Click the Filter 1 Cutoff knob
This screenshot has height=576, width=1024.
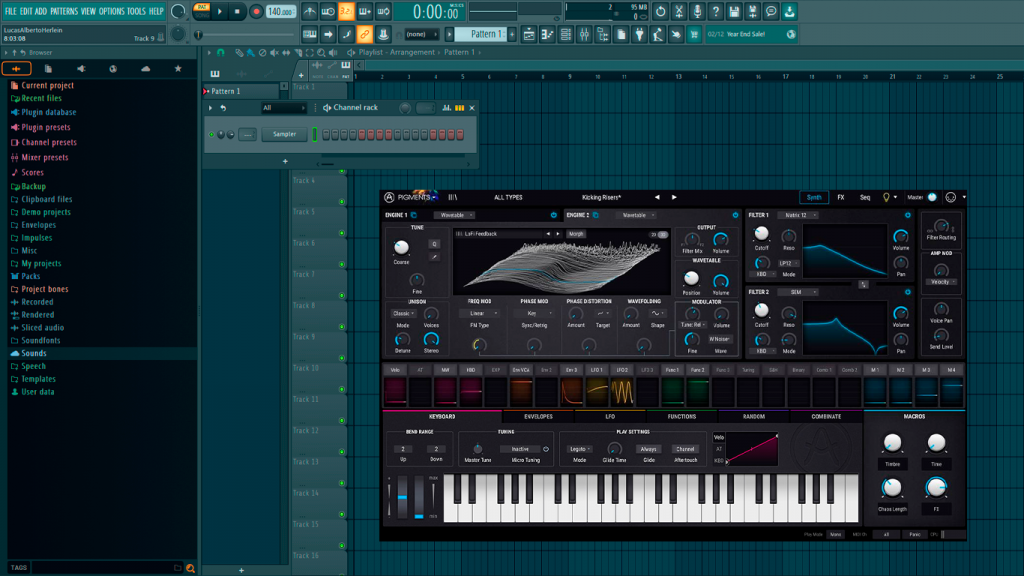(761, 234)
